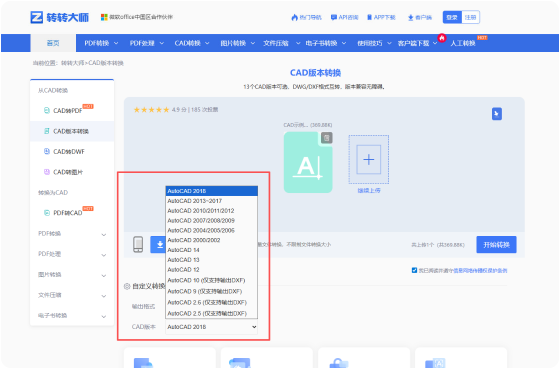Click the 开始转换 button
This screenshot has height=369, width=560.
pyautogui.click(x=496, y=245)
